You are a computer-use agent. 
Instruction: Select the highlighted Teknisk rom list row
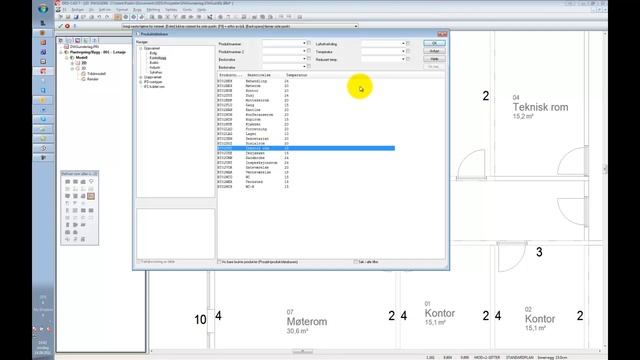(x=306, y=148)
